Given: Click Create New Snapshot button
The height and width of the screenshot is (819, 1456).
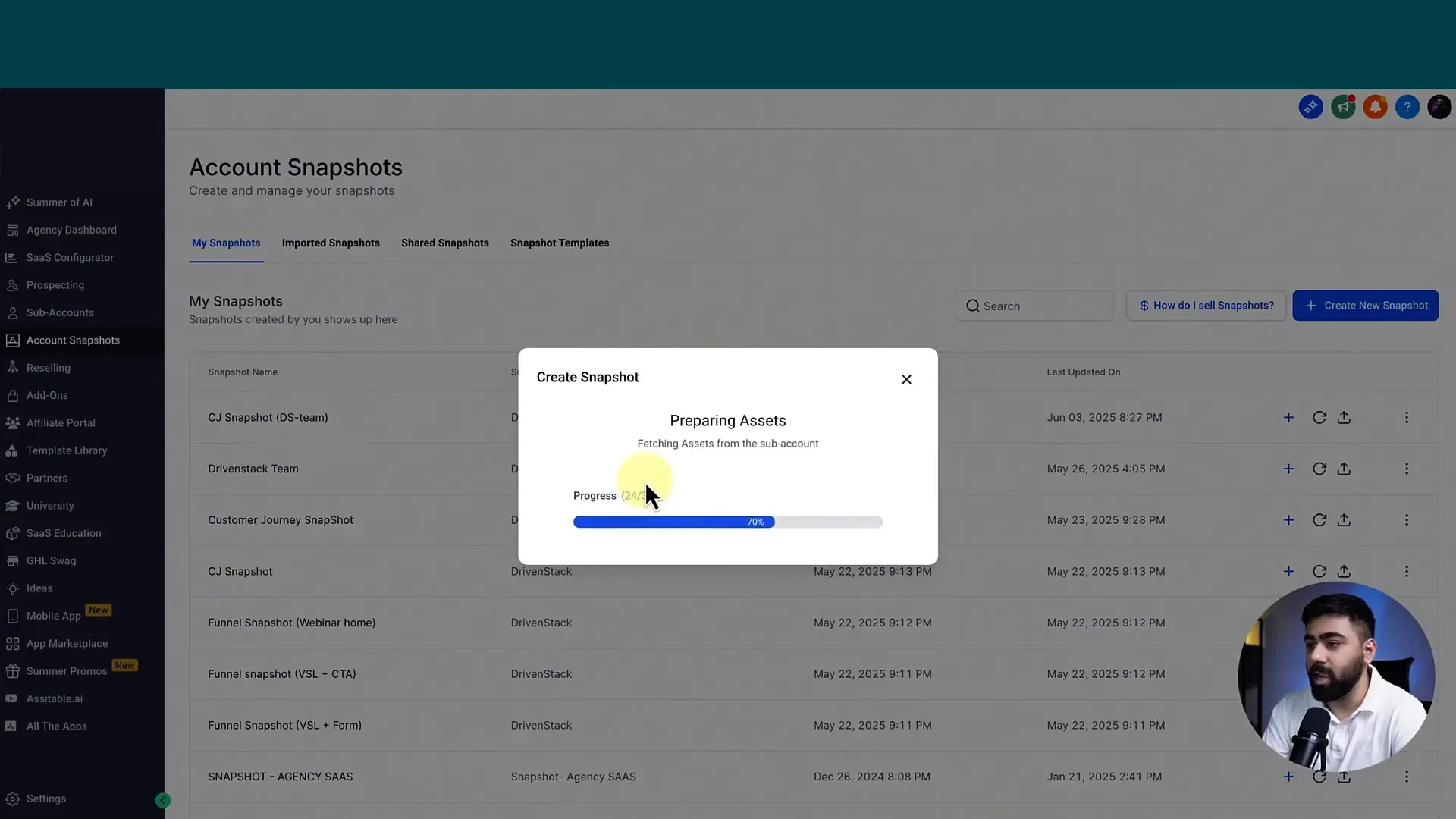Looking at the screenshot, I should pyautogui.click(x=1365, y=306).
